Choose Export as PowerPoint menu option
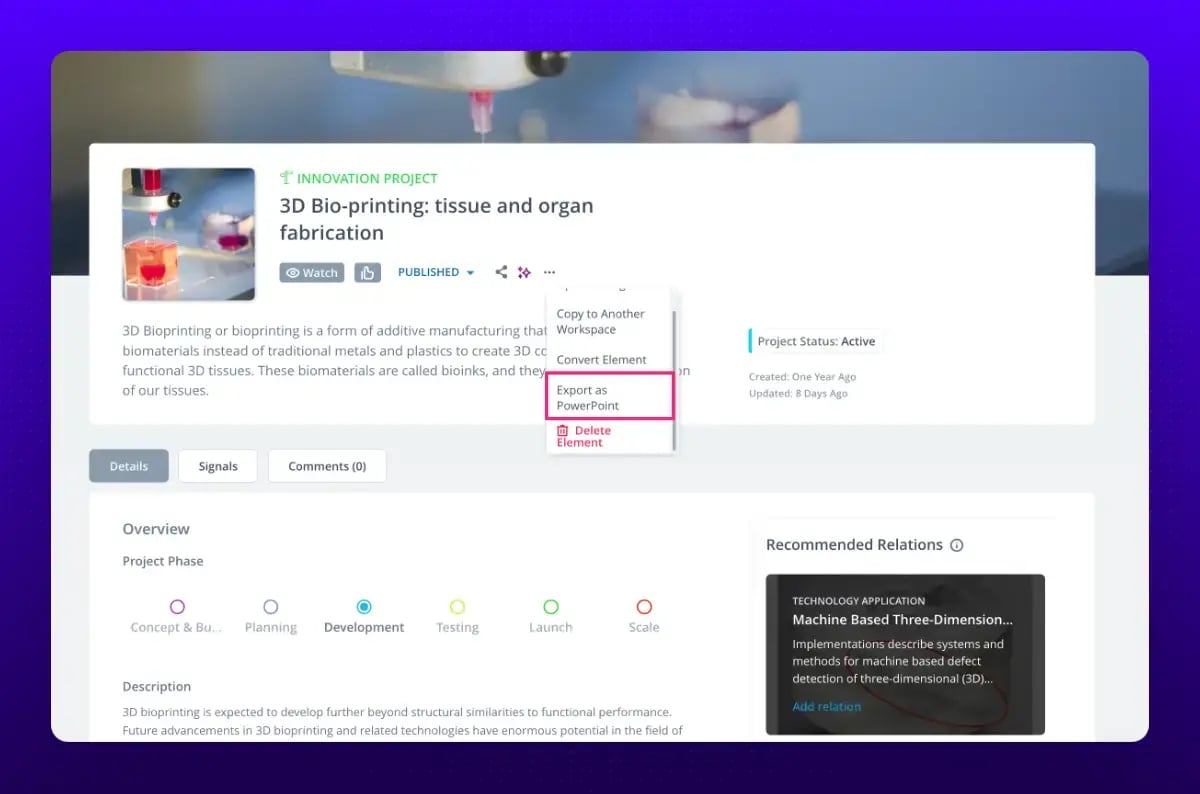Image resolution: width=1200 pixels, height=794 pixels. (x=608, y=398)
